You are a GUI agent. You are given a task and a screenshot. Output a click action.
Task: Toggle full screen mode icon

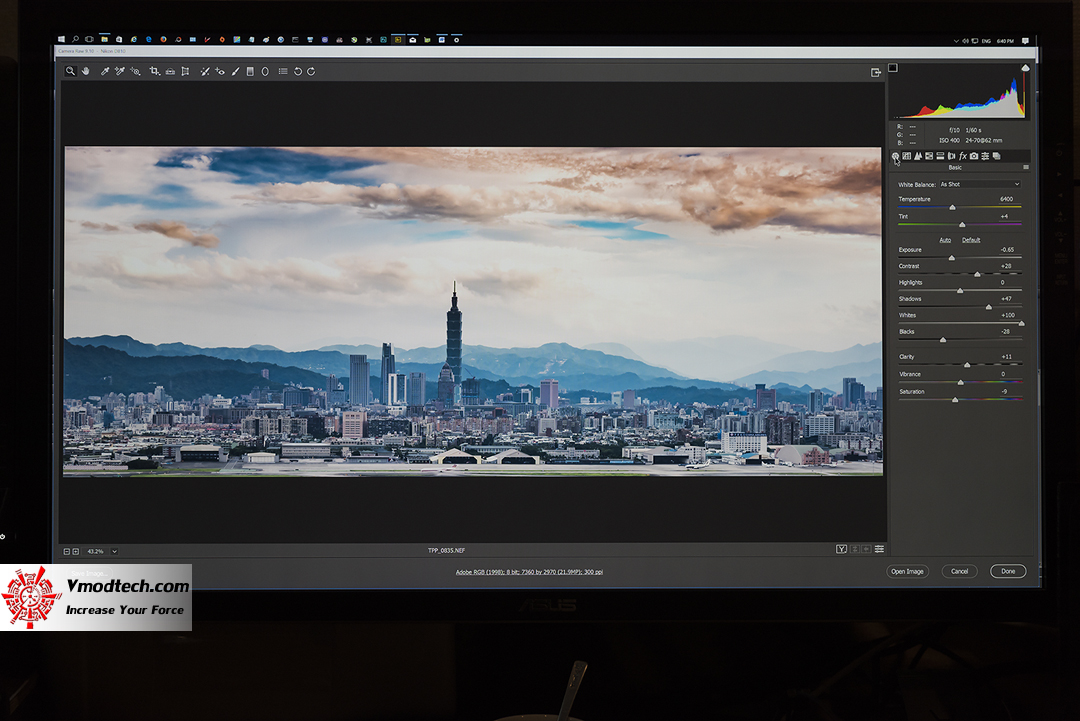click(x=876, y=72)
